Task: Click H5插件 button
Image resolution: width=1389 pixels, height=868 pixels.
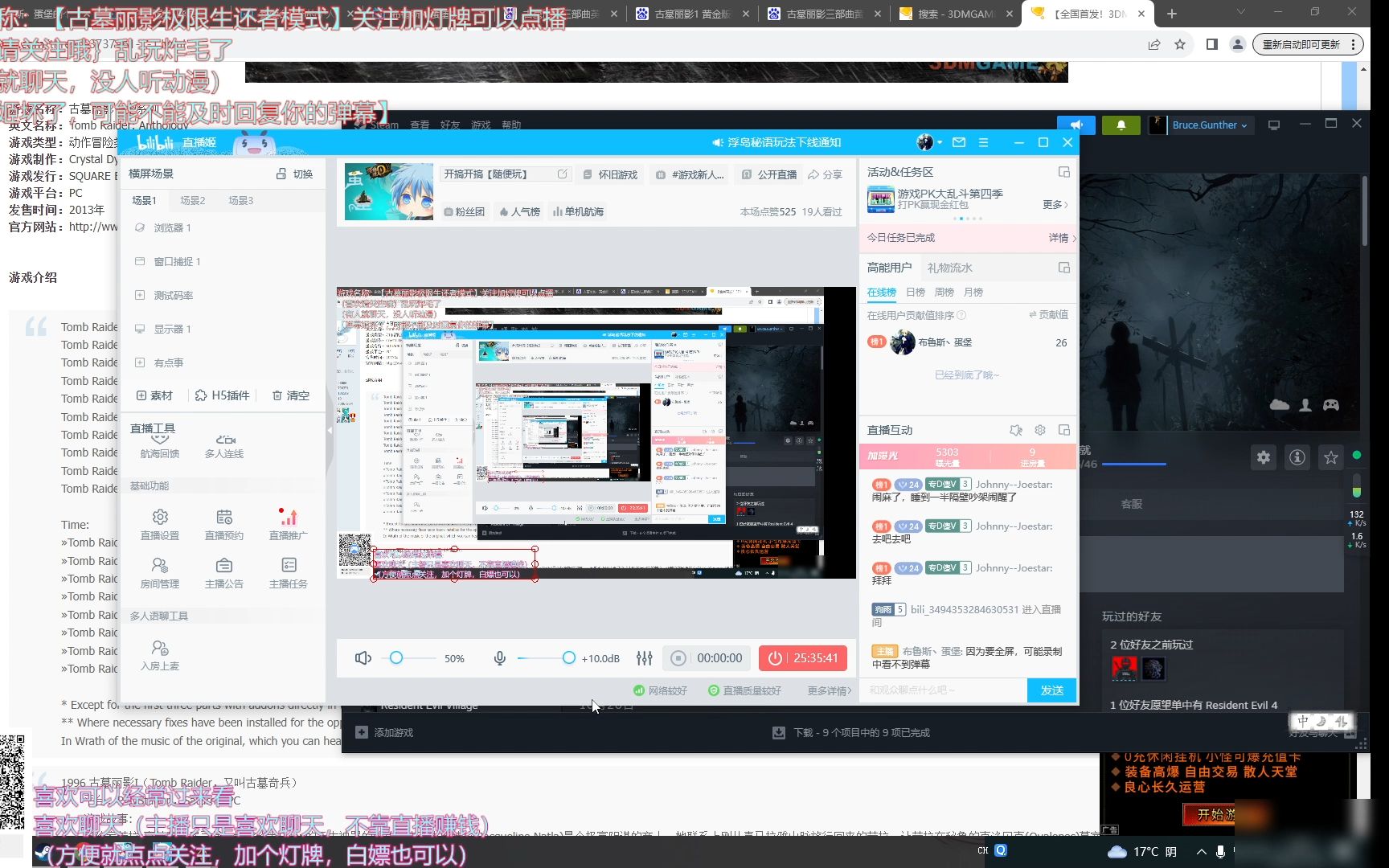Action: 223,395
